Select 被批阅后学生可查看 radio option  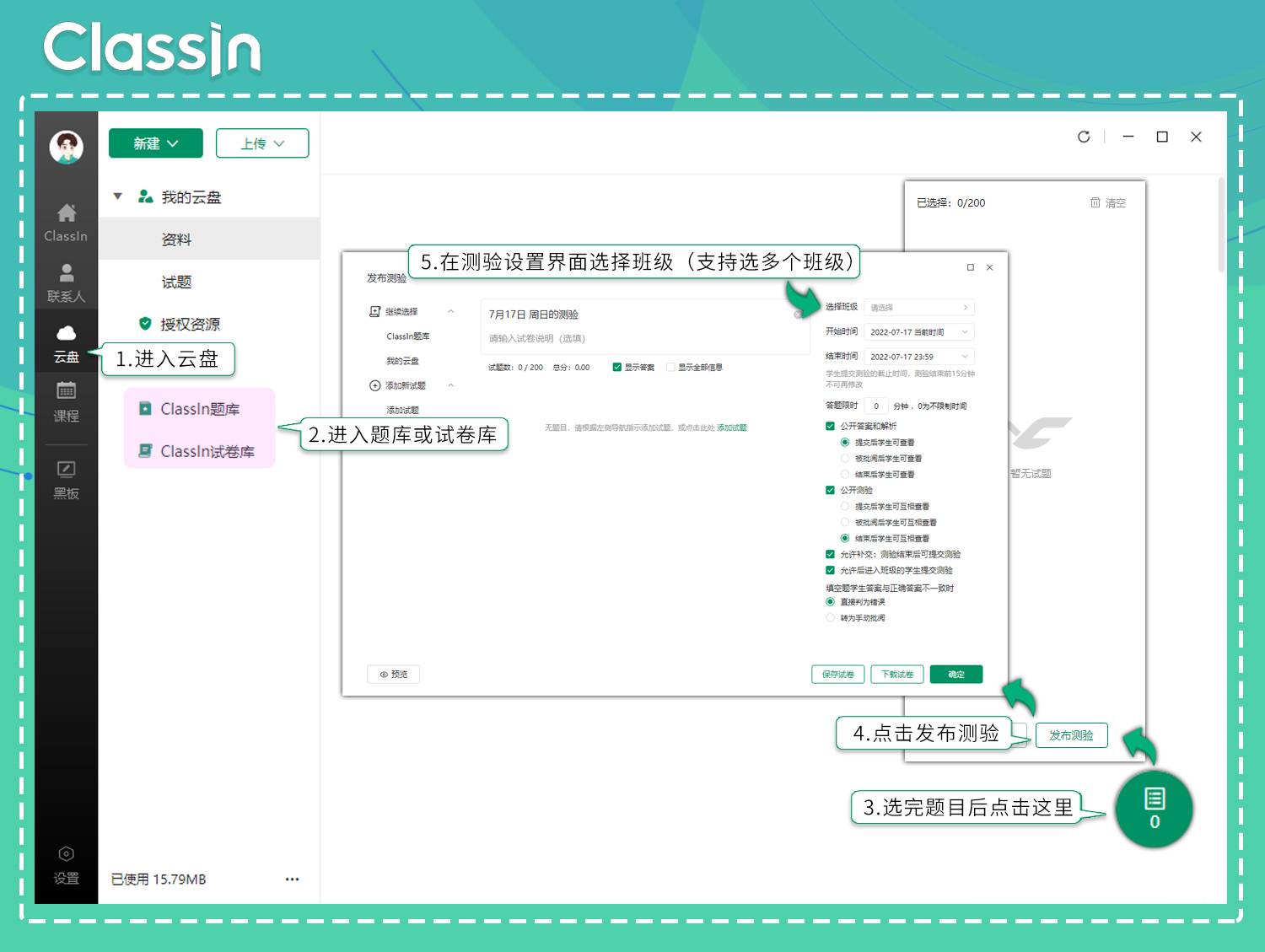(x=845, y=458)
